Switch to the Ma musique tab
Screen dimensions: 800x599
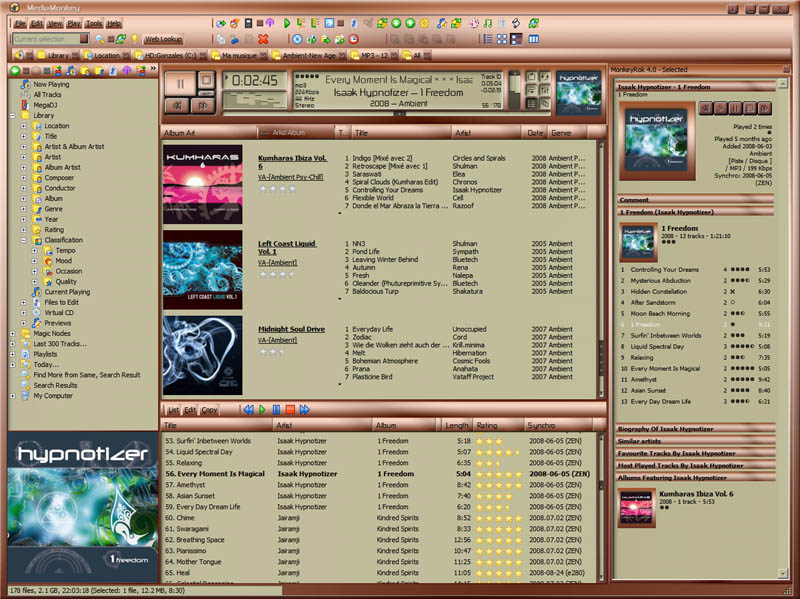click(239, 55)
